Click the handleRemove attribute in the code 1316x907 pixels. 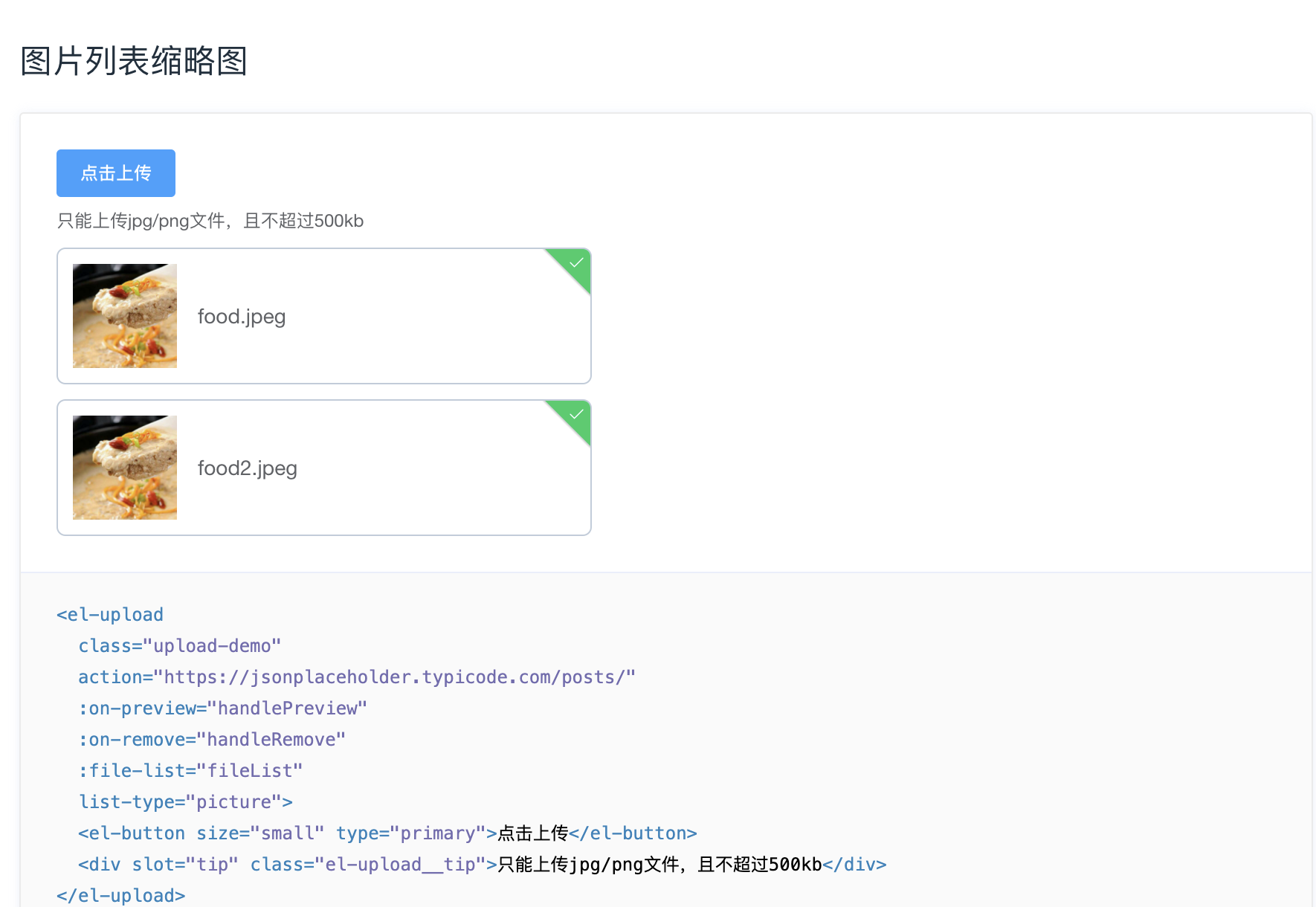[274, 740]
